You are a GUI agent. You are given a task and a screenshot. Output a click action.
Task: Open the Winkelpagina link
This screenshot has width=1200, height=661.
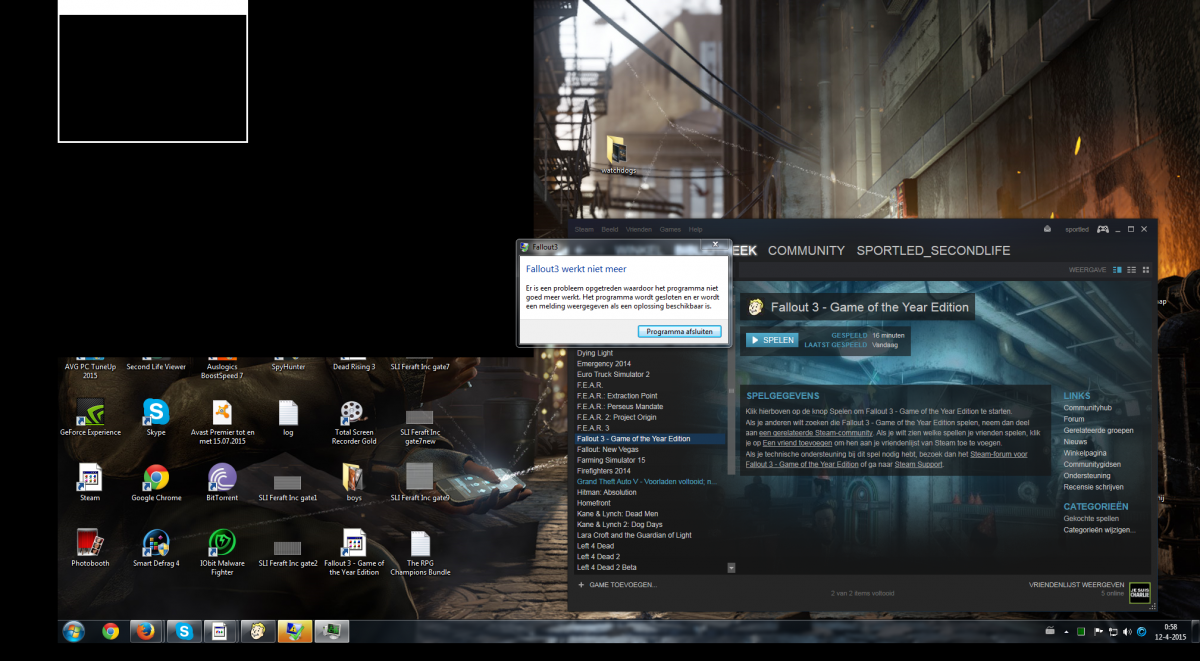coord(1086,452)
